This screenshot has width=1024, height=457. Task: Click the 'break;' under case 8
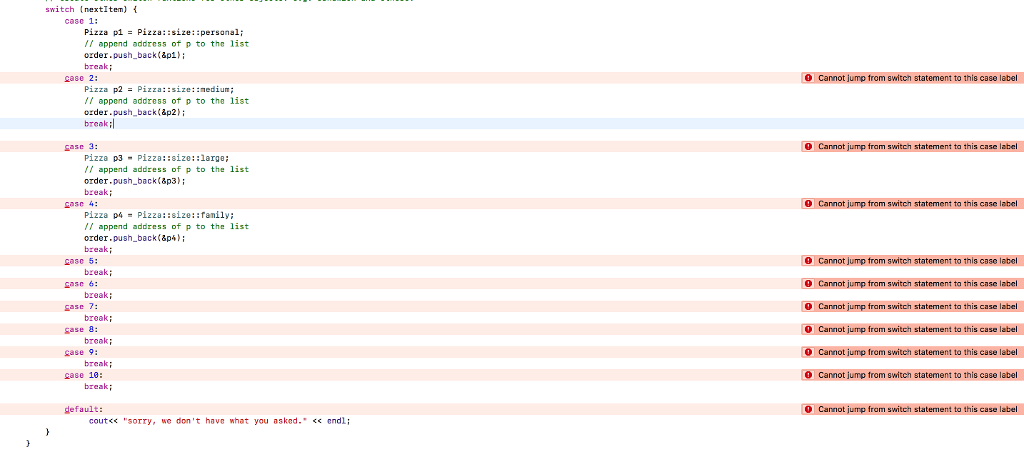[x=98, y=341]
